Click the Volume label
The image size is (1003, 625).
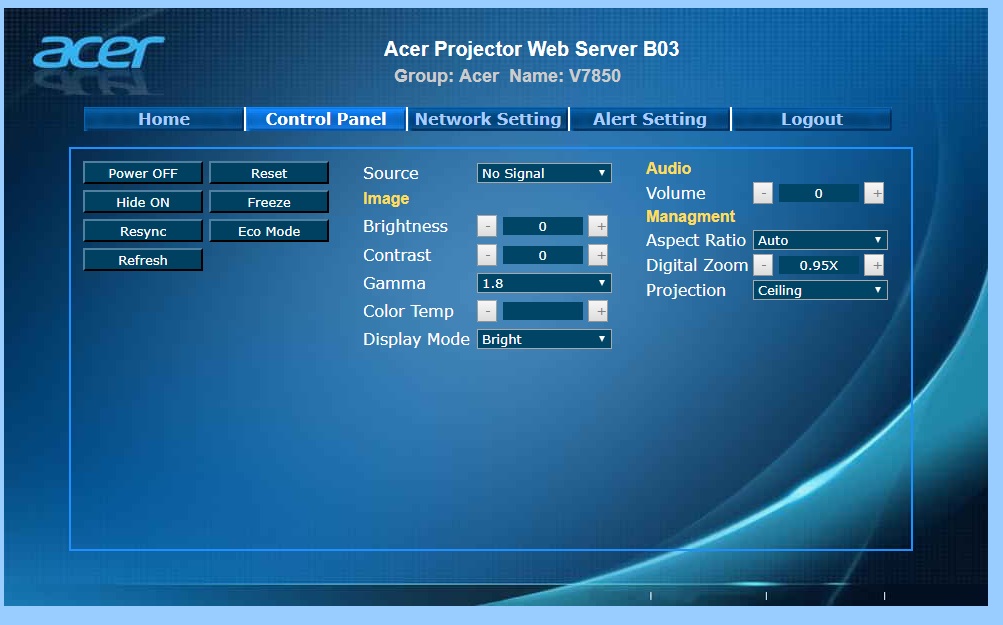pyautogui.click(x=675, y=193)
